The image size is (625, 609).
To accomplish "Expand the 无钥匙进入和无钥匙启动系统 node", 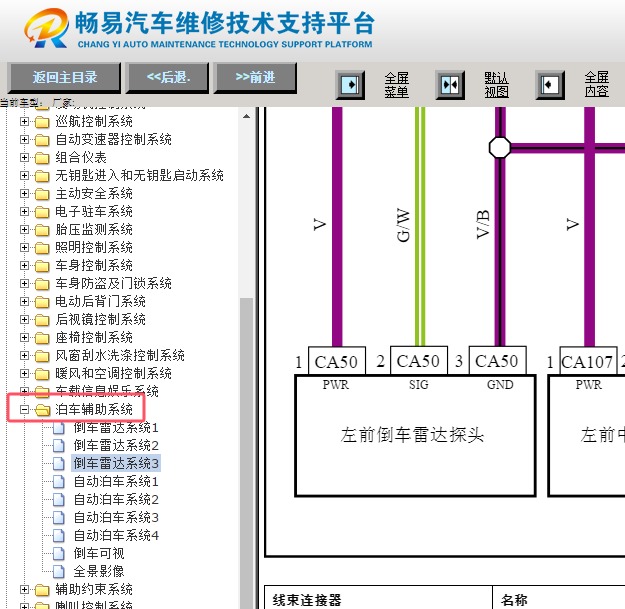I will (x=24, y=175).
